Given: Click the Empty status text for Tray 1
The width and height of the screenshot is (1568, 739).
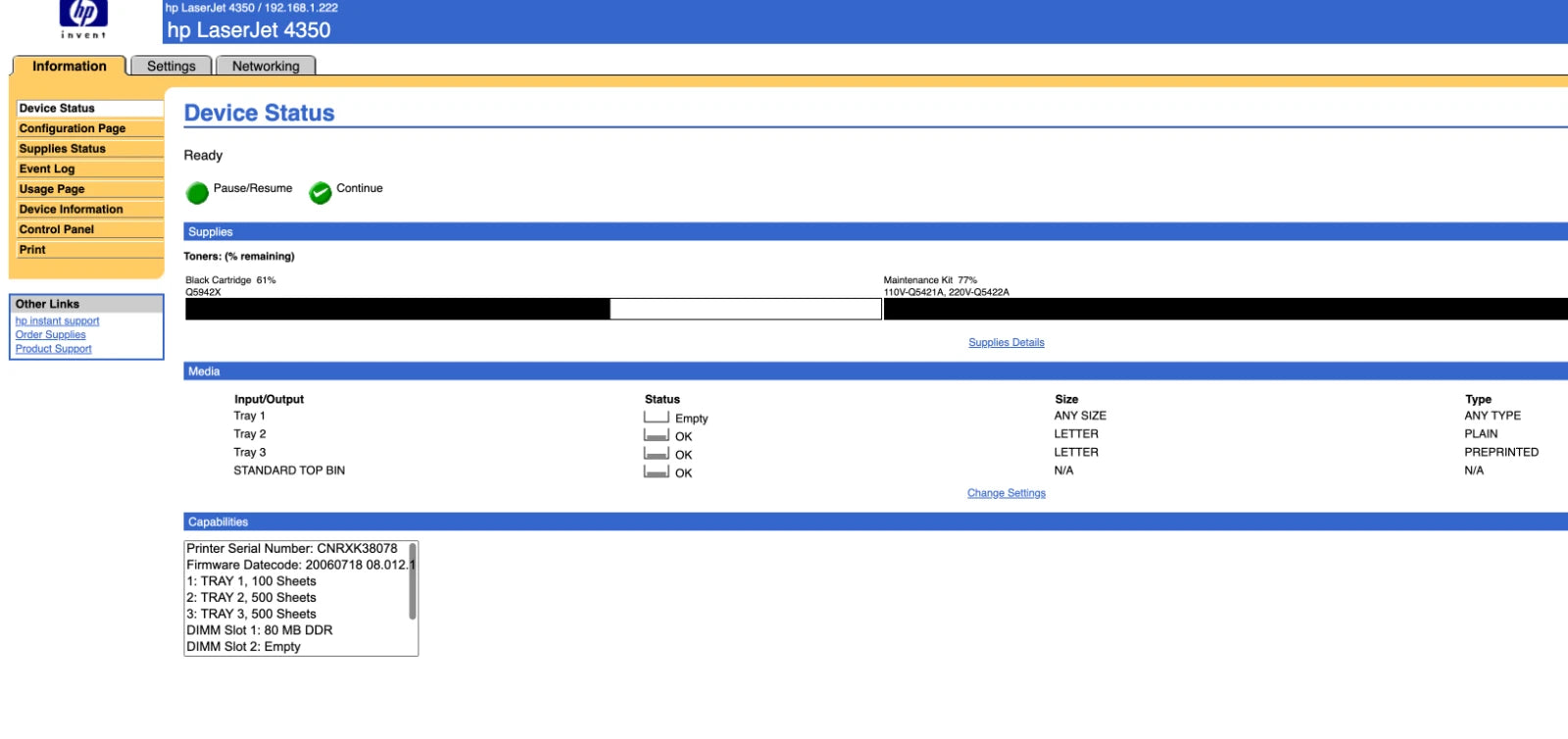Looking at the screenshot, I should (x=691, y=419).
